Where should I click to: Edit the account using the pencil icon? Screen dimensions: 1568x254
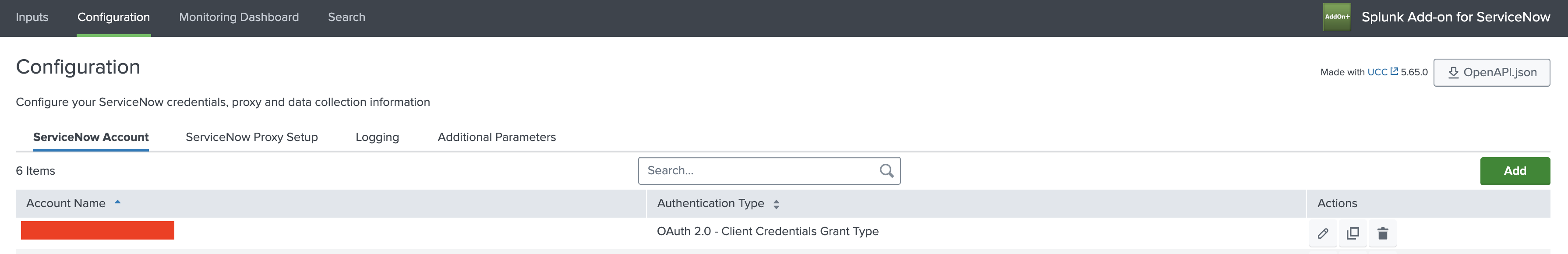click(1322, 233)
